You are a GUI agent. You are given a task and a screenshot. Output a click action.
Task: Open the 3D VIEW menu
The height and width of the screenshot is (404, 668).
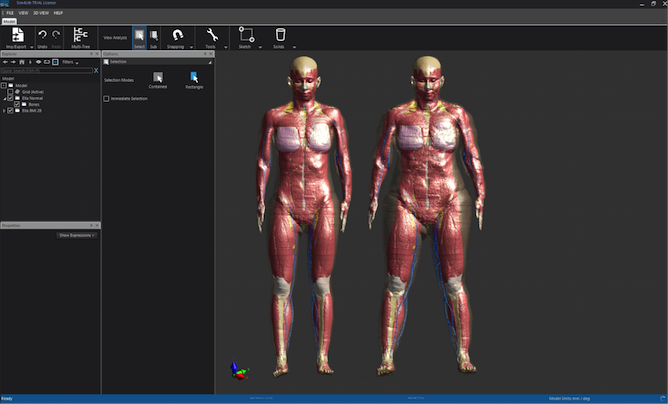[x=42, y=13]
